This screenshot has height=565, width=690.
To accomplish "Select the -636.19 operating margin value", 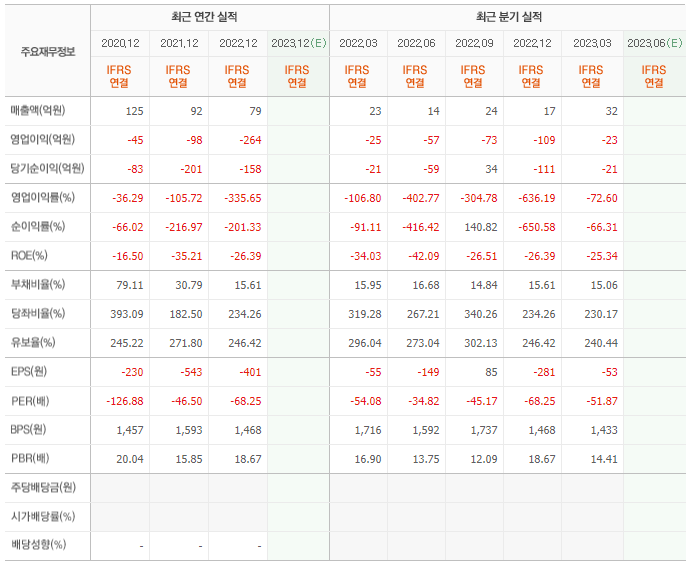I will [x=537, y=198].
